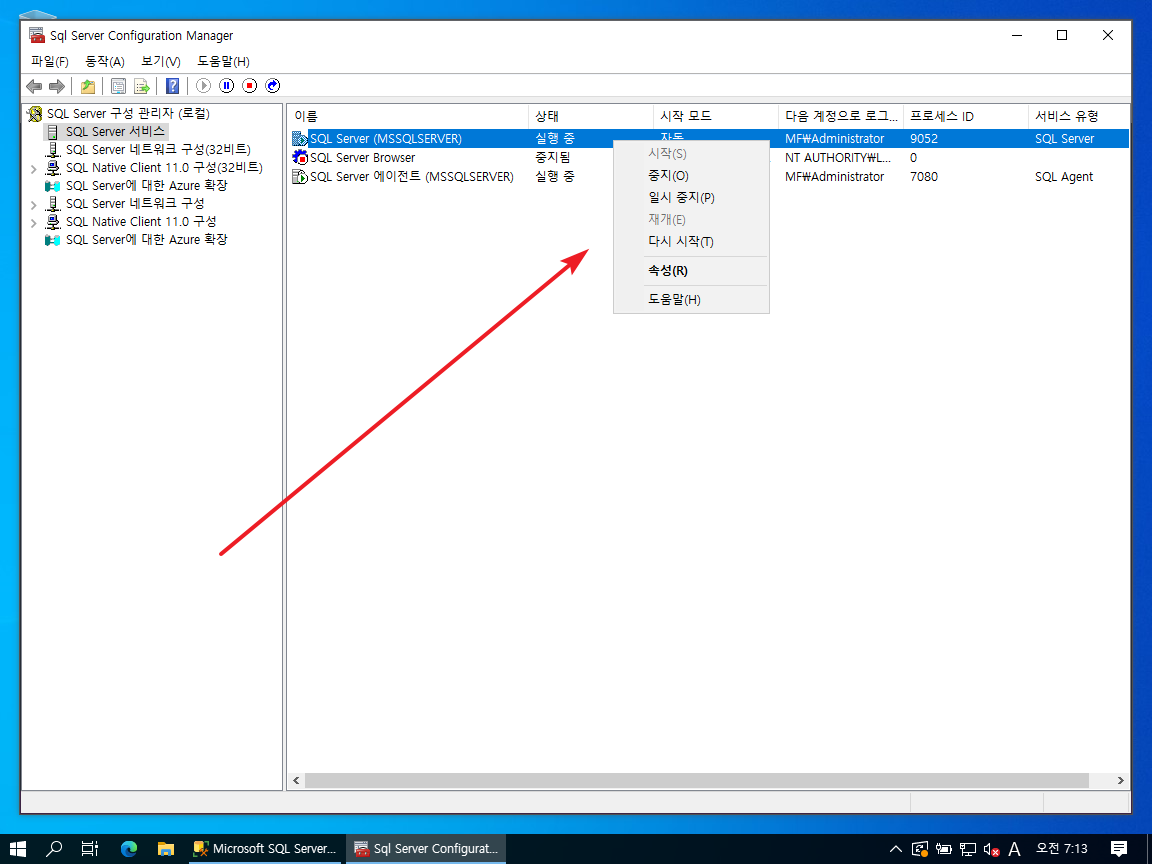The image size is (1152, 864).
Task: Open taskbar Search icon
Action: coord(54,849)
